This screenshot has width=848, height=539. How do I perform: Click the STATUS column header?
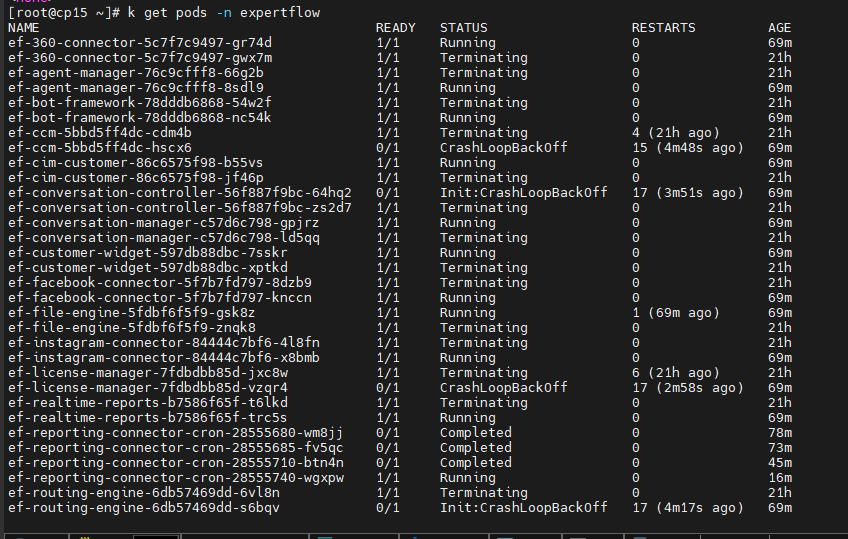click(463, 28)
